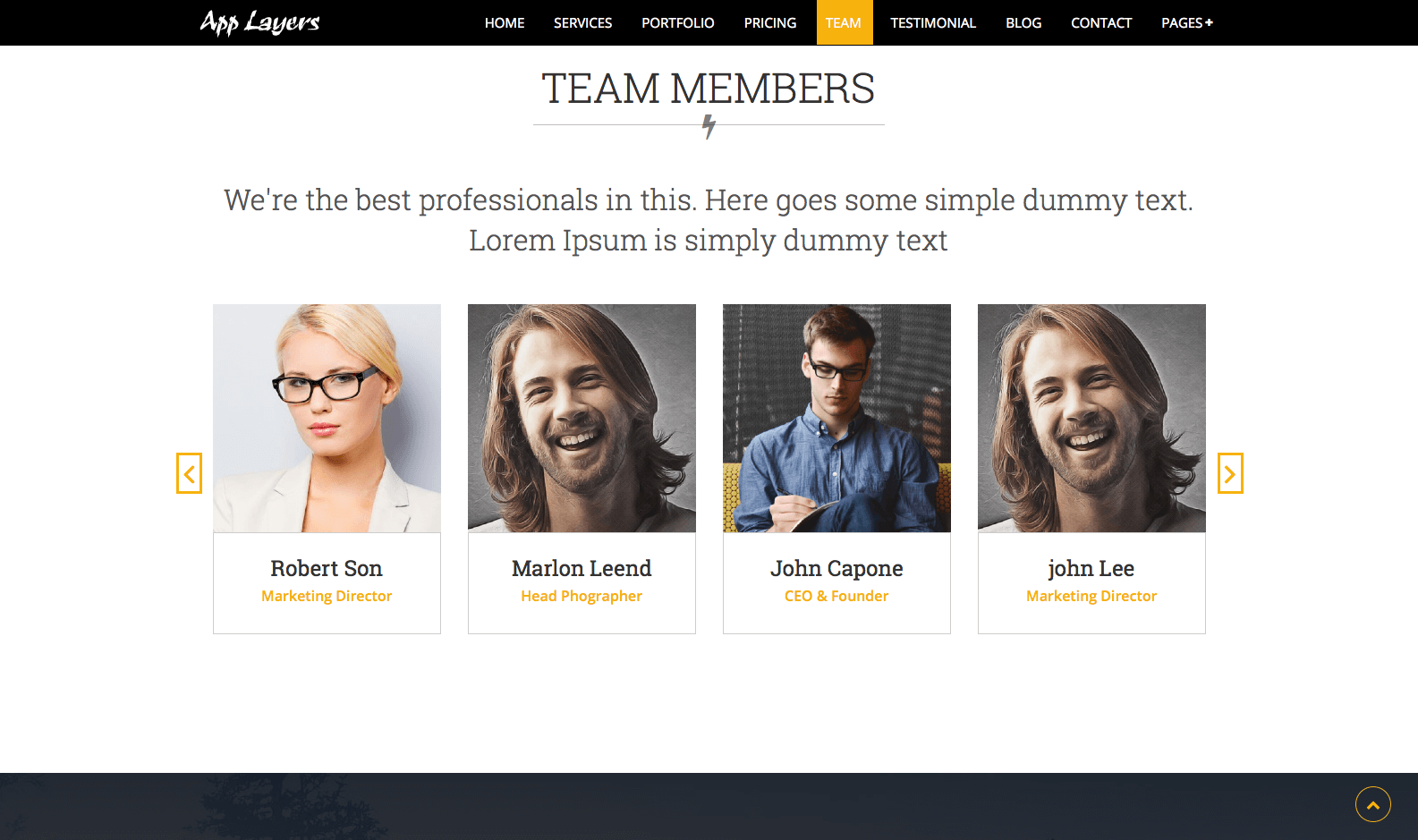Image resolution: width=1418 pixels, height=840 pixels.
Task: Expand the Pages dropdown menu
Action: [1187, 22]
